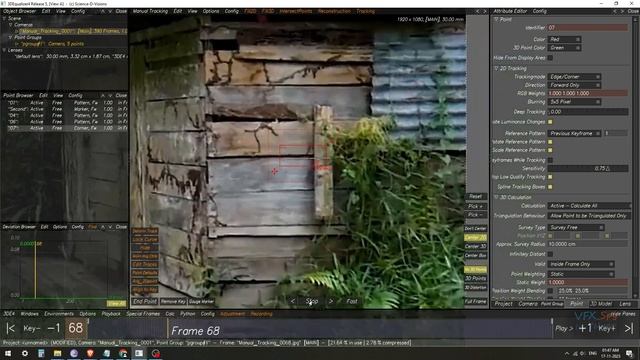640x360 pixels.
Task: Click the tracking reticle cross in the viewport
Action: click(x=275, y=171)
